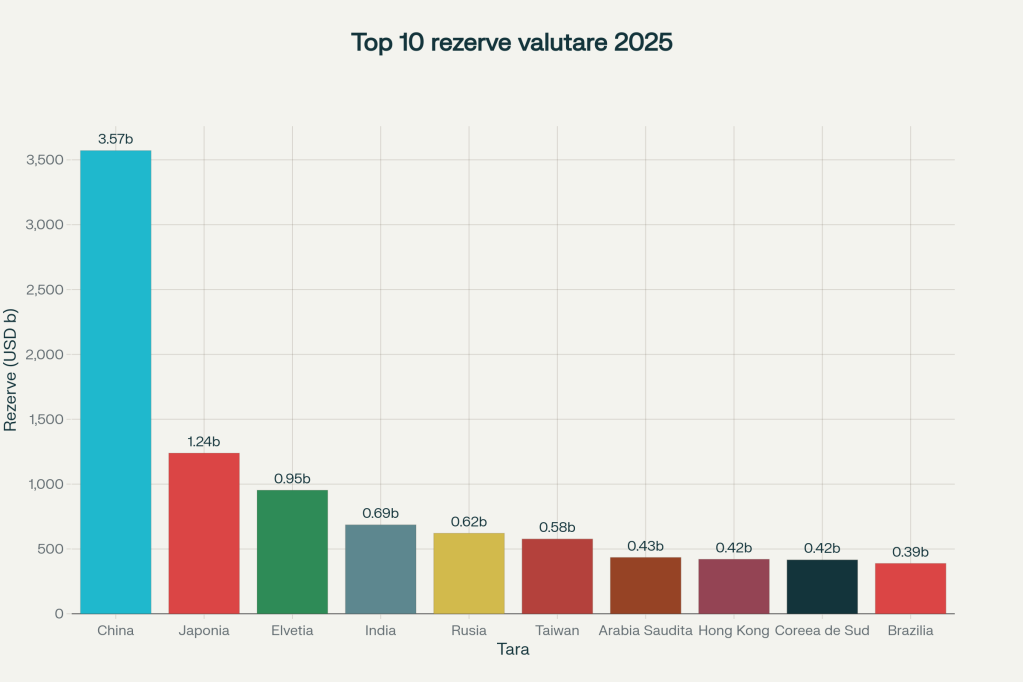Select the Brazilia bar

coord(910,588)
